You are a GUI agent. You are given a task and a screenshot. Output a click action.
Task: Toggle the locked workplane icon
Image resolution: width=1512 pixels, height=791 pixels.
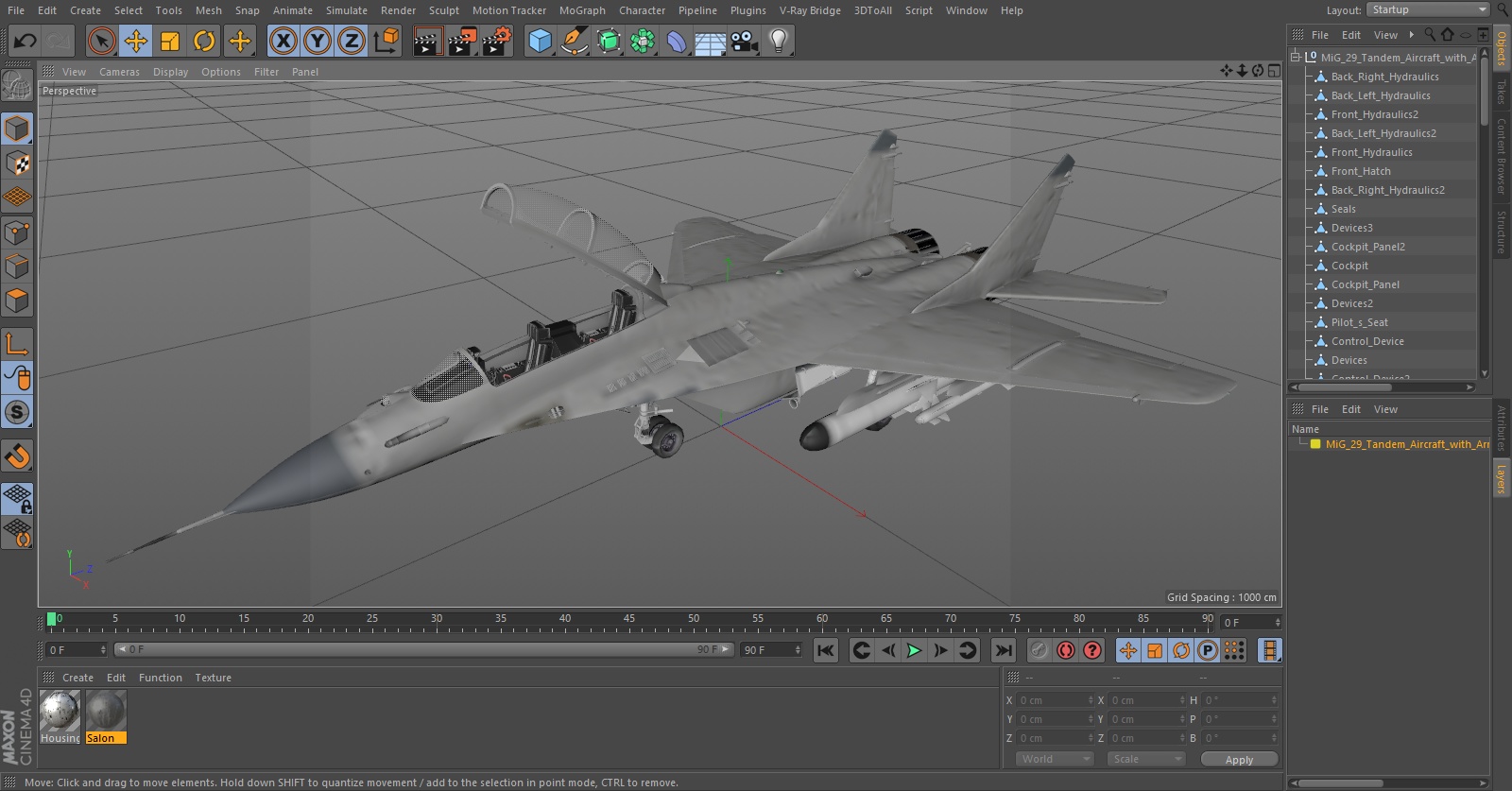coord(17,498)
